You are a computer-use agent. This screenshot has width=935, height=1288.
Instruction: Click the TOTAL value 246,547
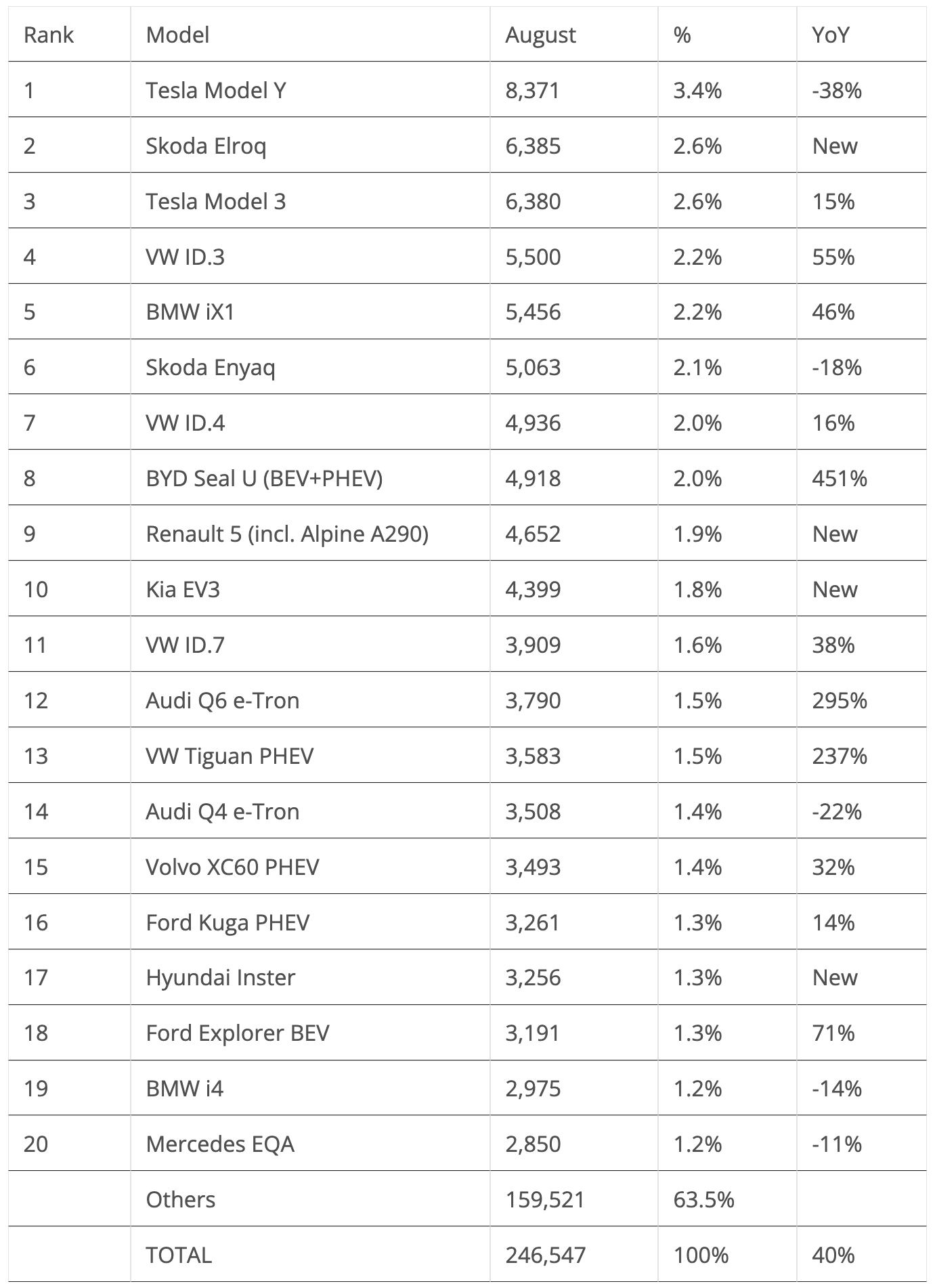[545, 1255]
